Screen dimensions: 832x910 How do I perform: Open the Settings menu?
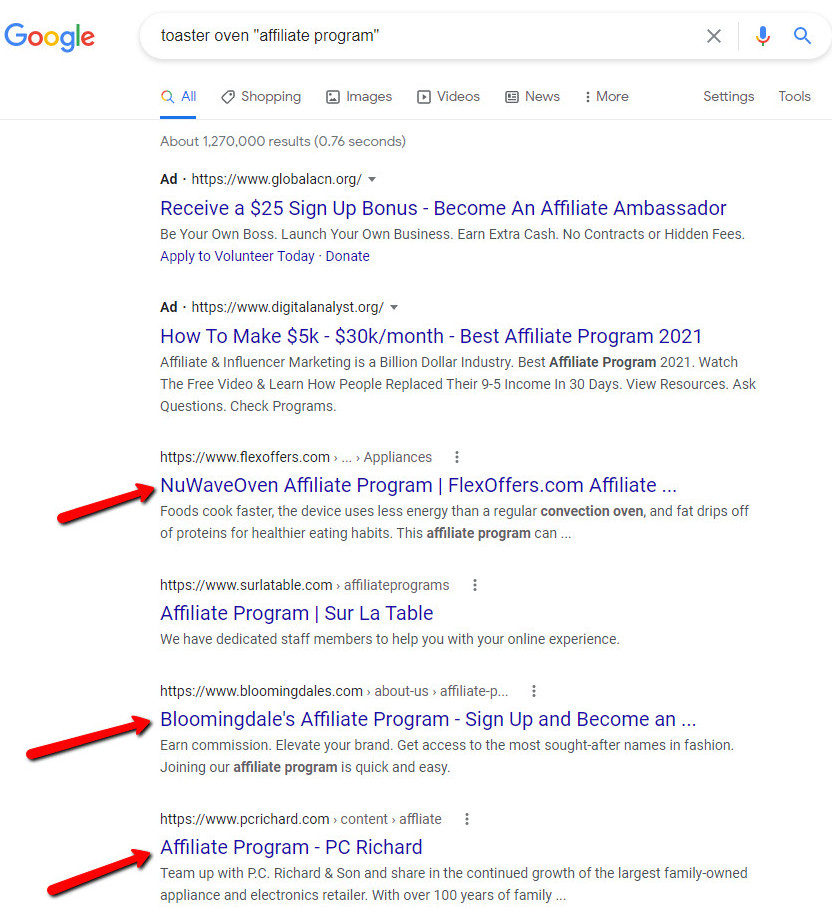(729, 96)
